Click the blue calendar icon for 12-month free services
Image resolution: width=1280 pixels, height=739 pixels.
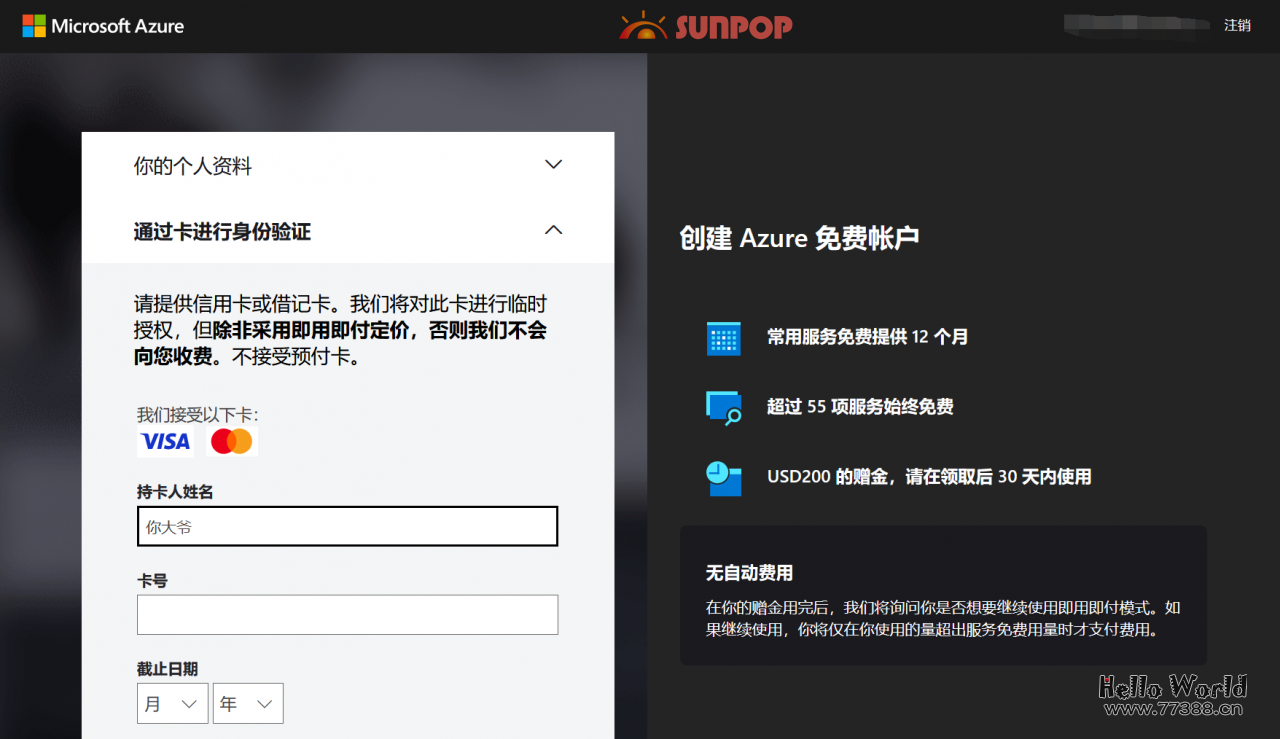pyautogui.click(x=723, y=337)
